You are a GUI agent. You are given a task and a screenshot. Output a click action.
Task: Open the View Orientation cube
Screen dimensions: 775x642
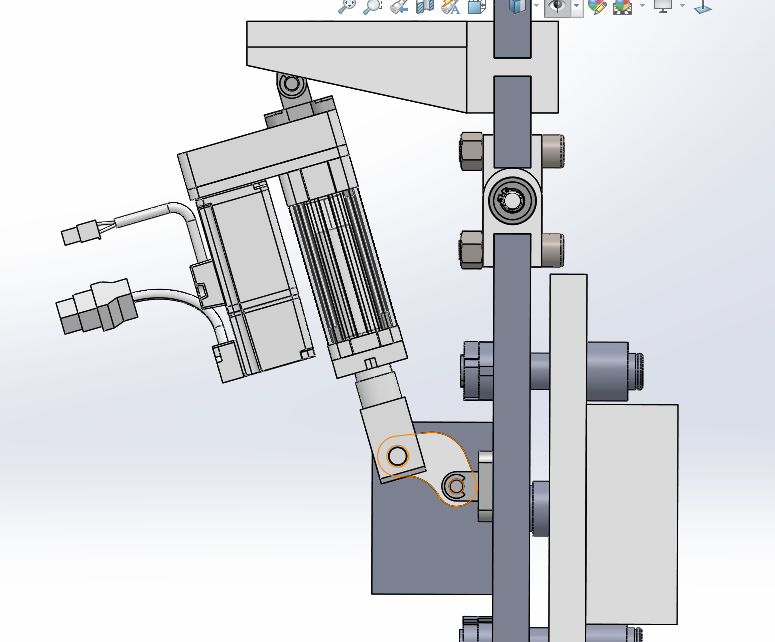tap(476, 6)
